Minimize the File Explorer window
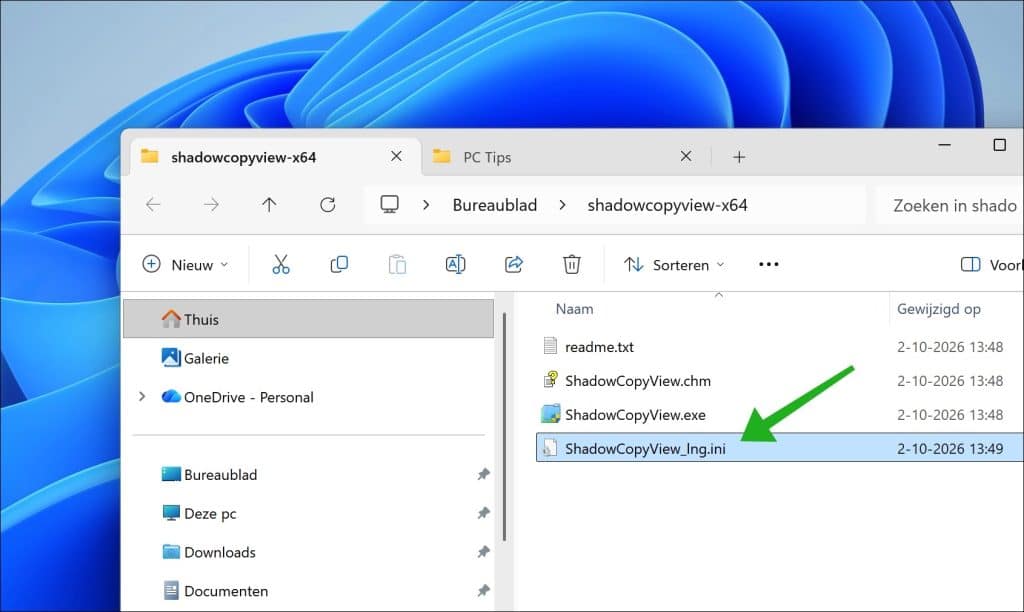The height and width of the screenshot is (612, 1024). 944,144
